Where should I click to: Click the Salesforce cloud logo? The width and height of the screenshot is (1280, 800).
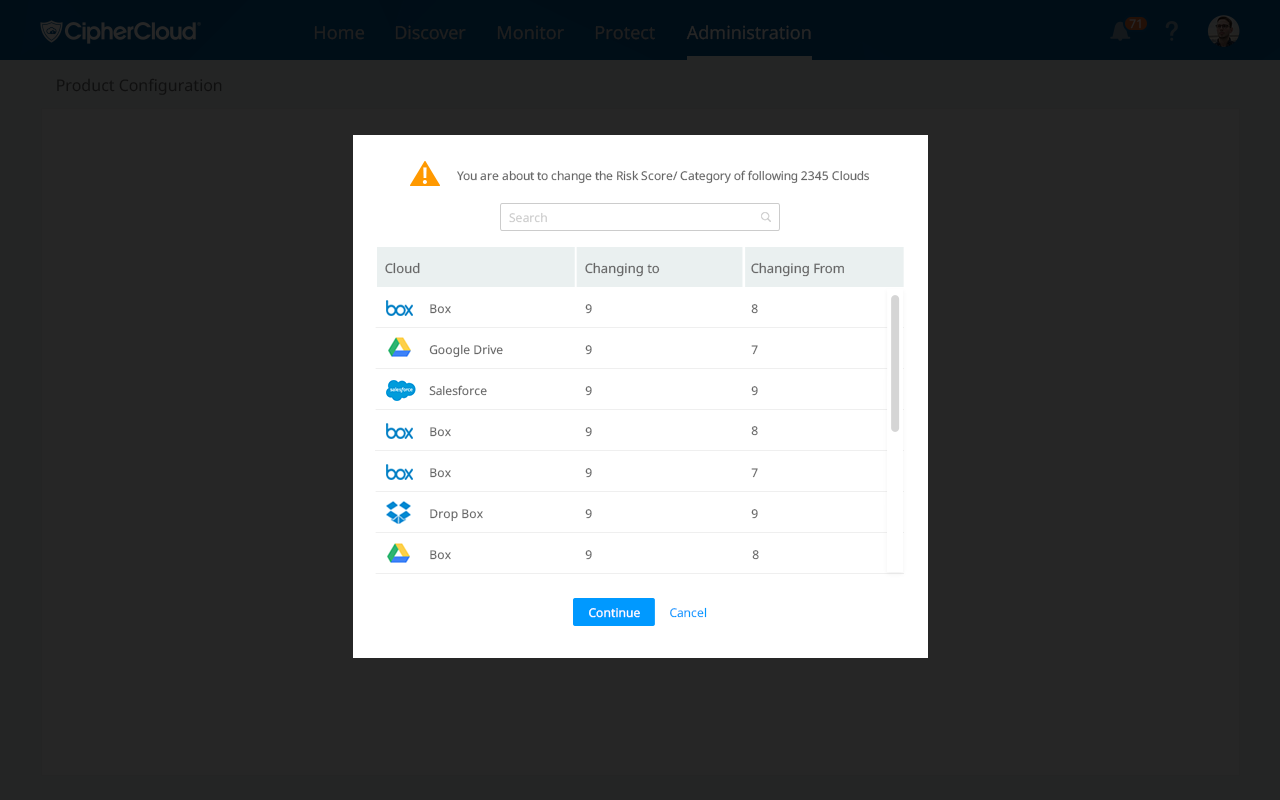click(400, 390)
